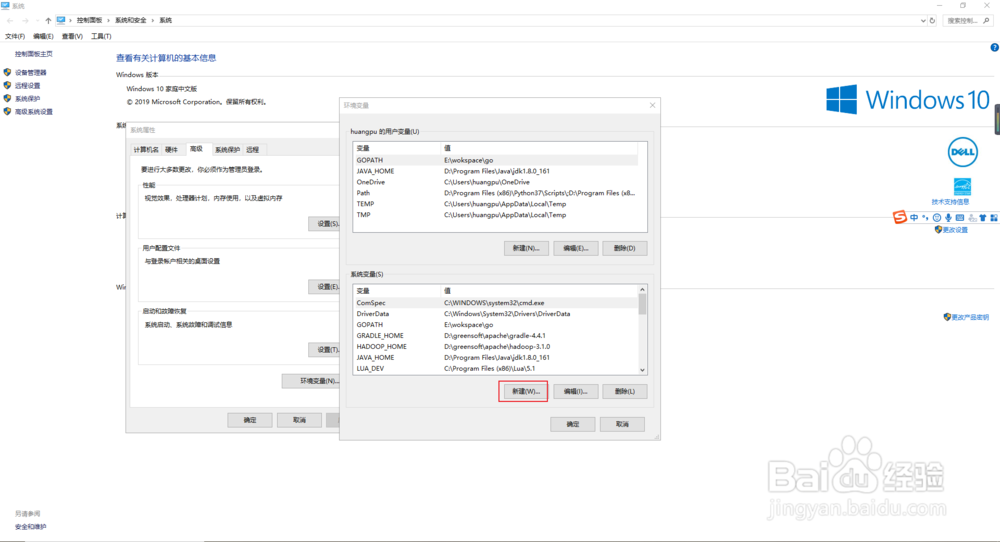1000x542 pixels.
Task: Select system variable ComSpec row
Action: click(x=496, y=303)
